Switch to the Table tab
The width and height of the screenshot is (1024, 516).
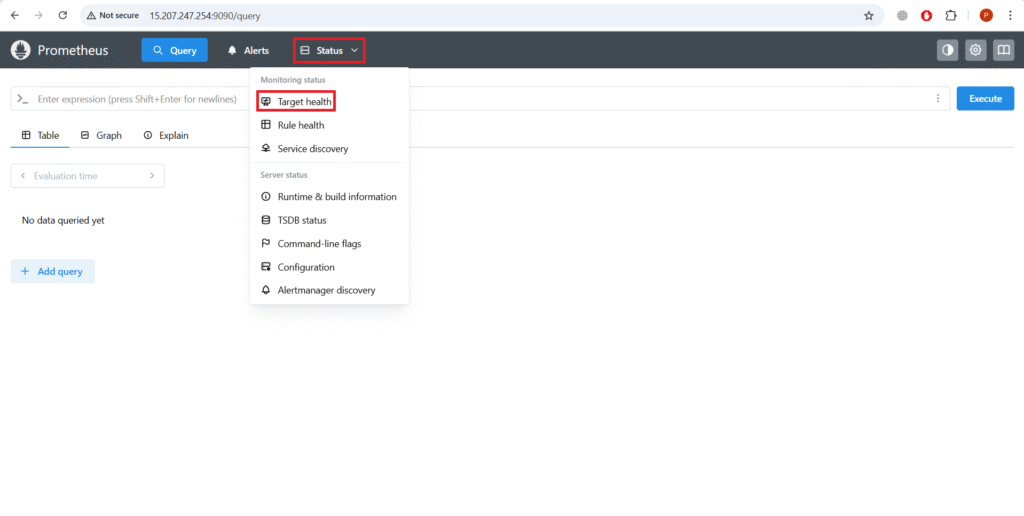click(x=40, y=135)
